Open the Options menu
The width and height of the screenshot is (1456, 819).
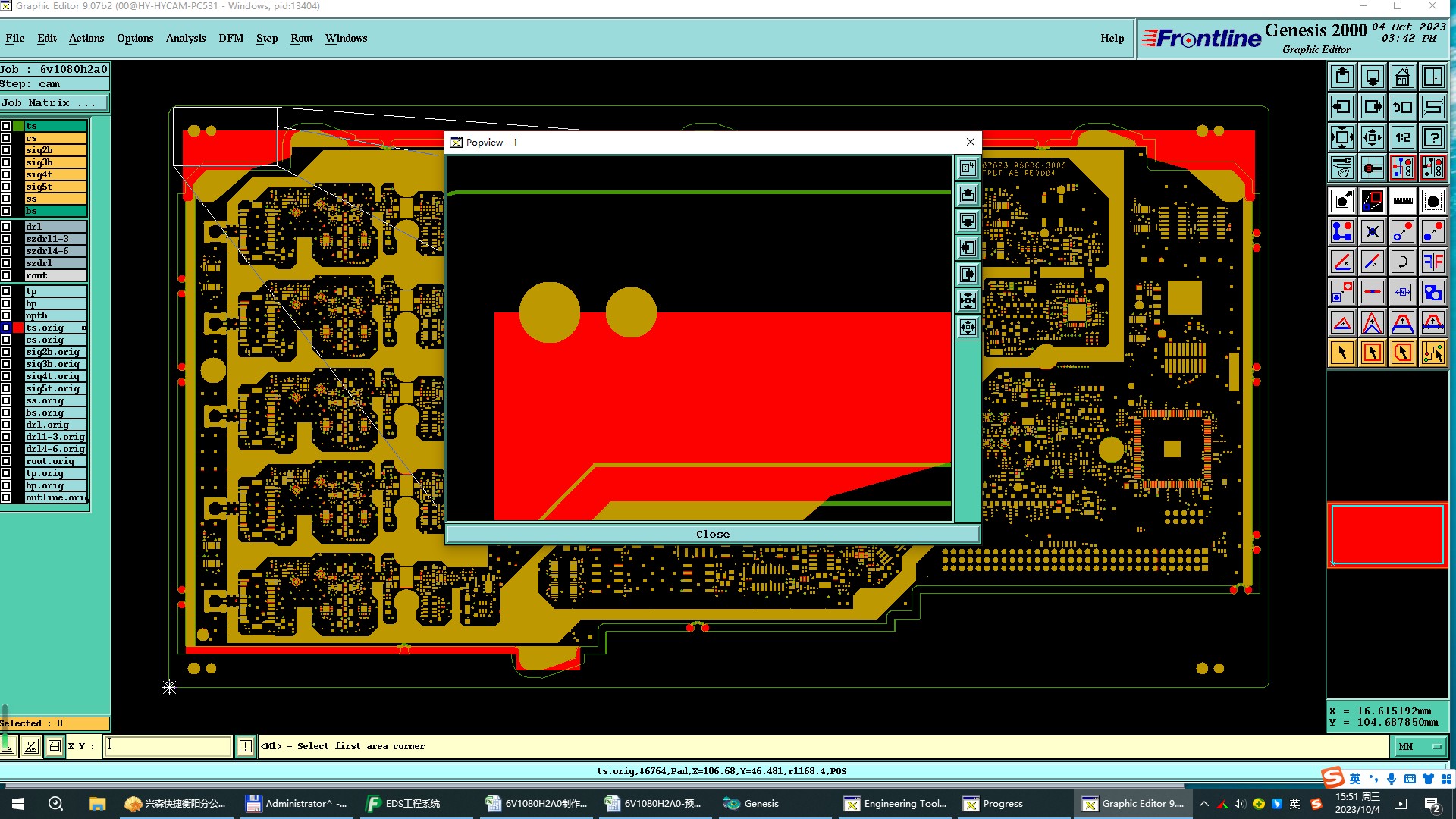coord(135,38)
